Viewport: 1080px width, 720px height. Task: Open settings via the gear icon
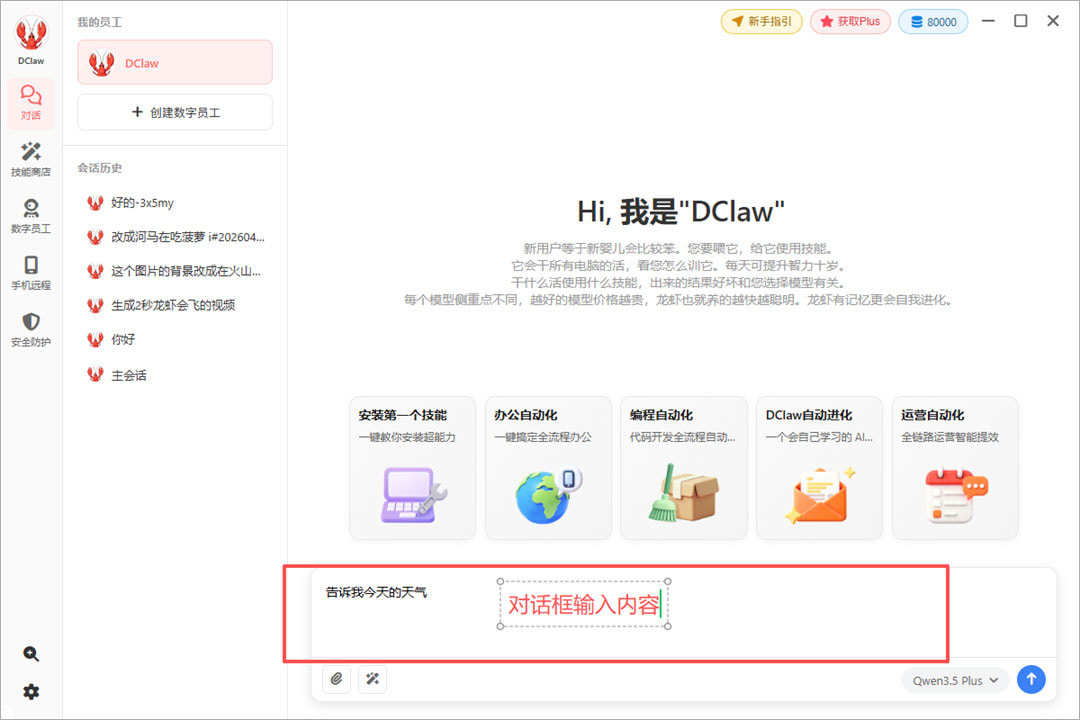[31, 692]
